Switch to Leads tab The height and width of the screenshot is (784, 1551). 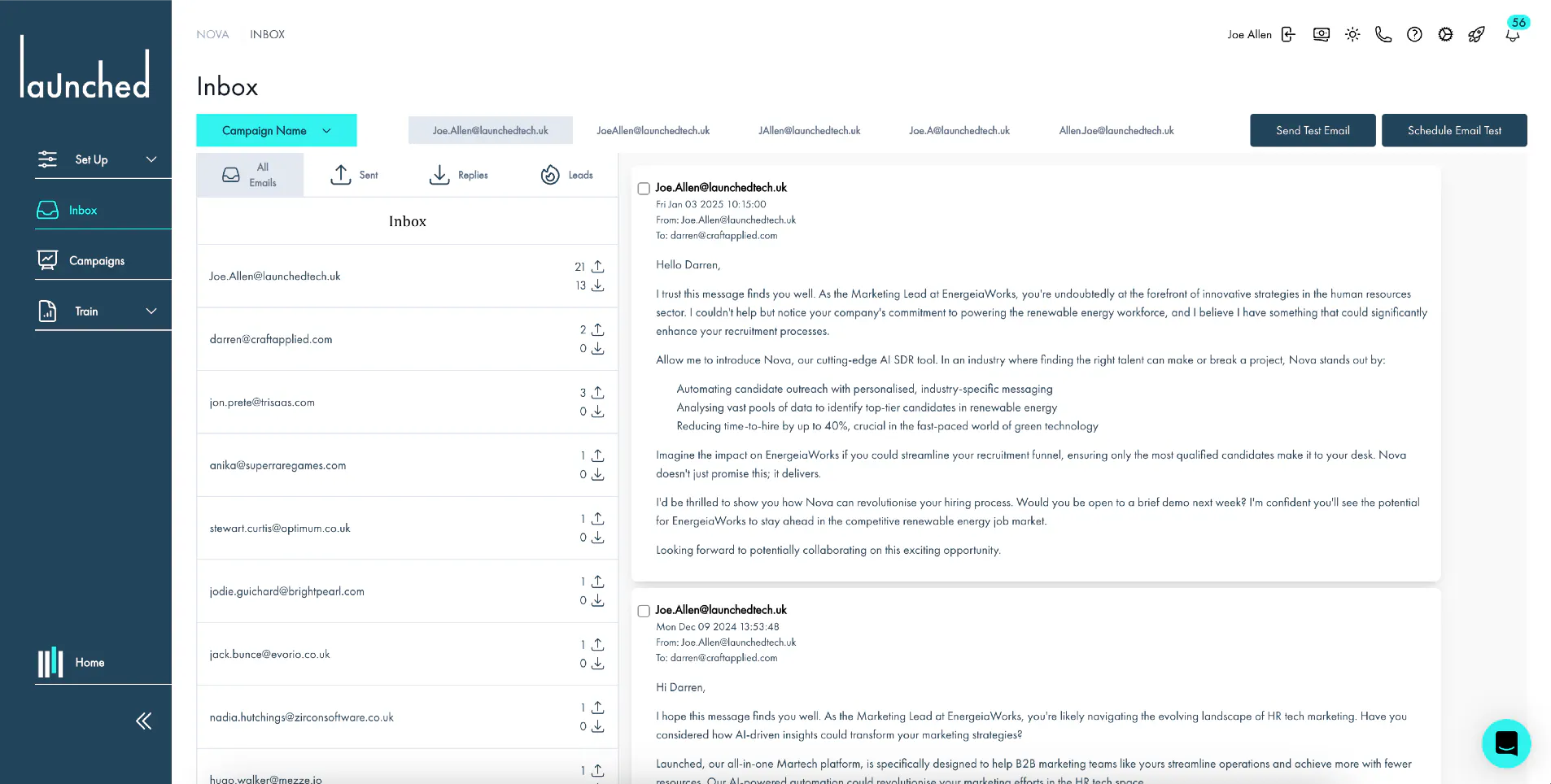pos(567,175)
